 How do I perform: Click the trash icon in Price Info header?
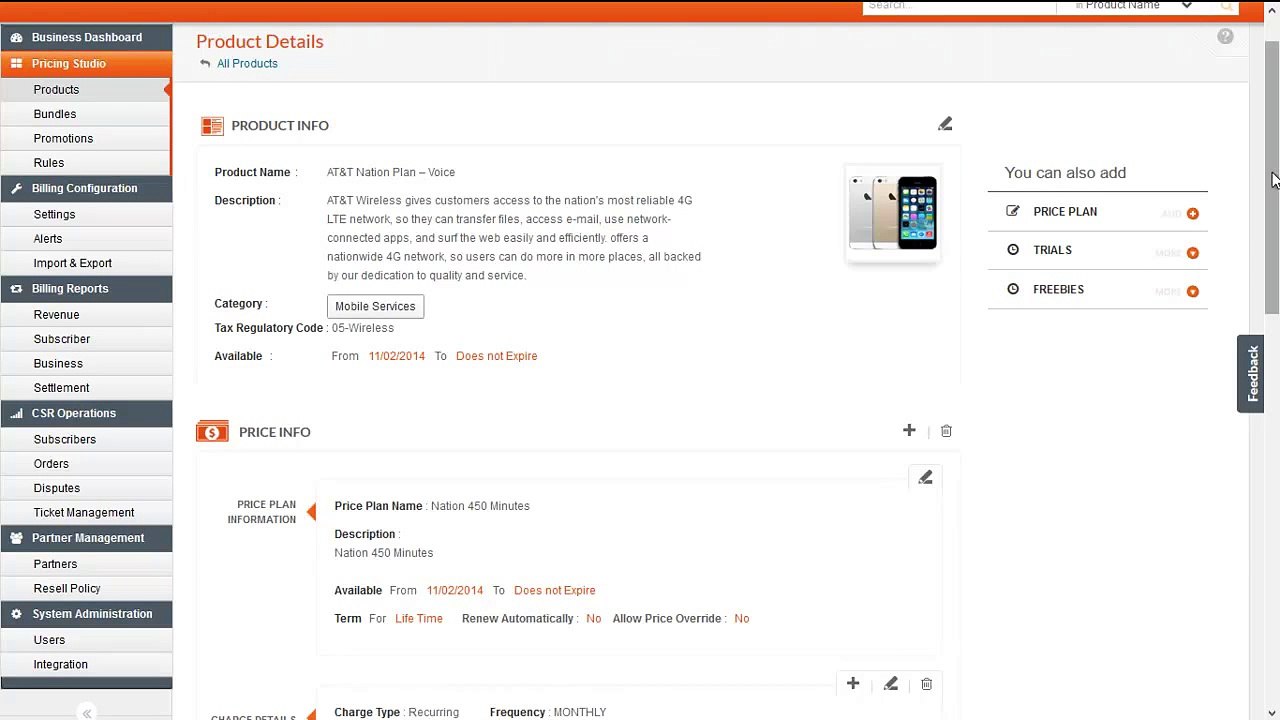point(946,431)
